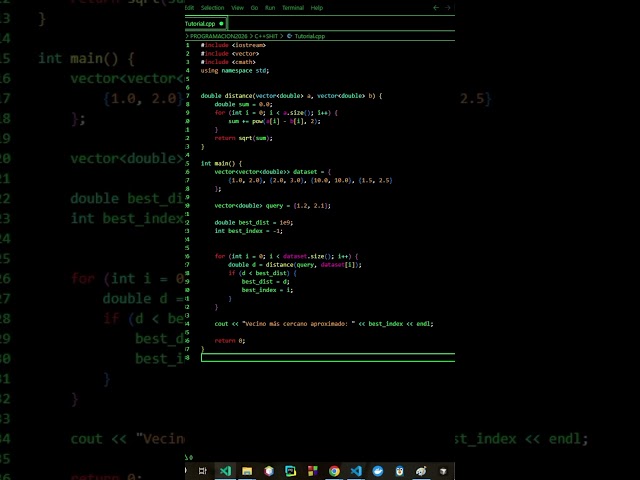Open the View menu
Image resolution: width=640 pixels, height=480 pixels.
[237, 8]
